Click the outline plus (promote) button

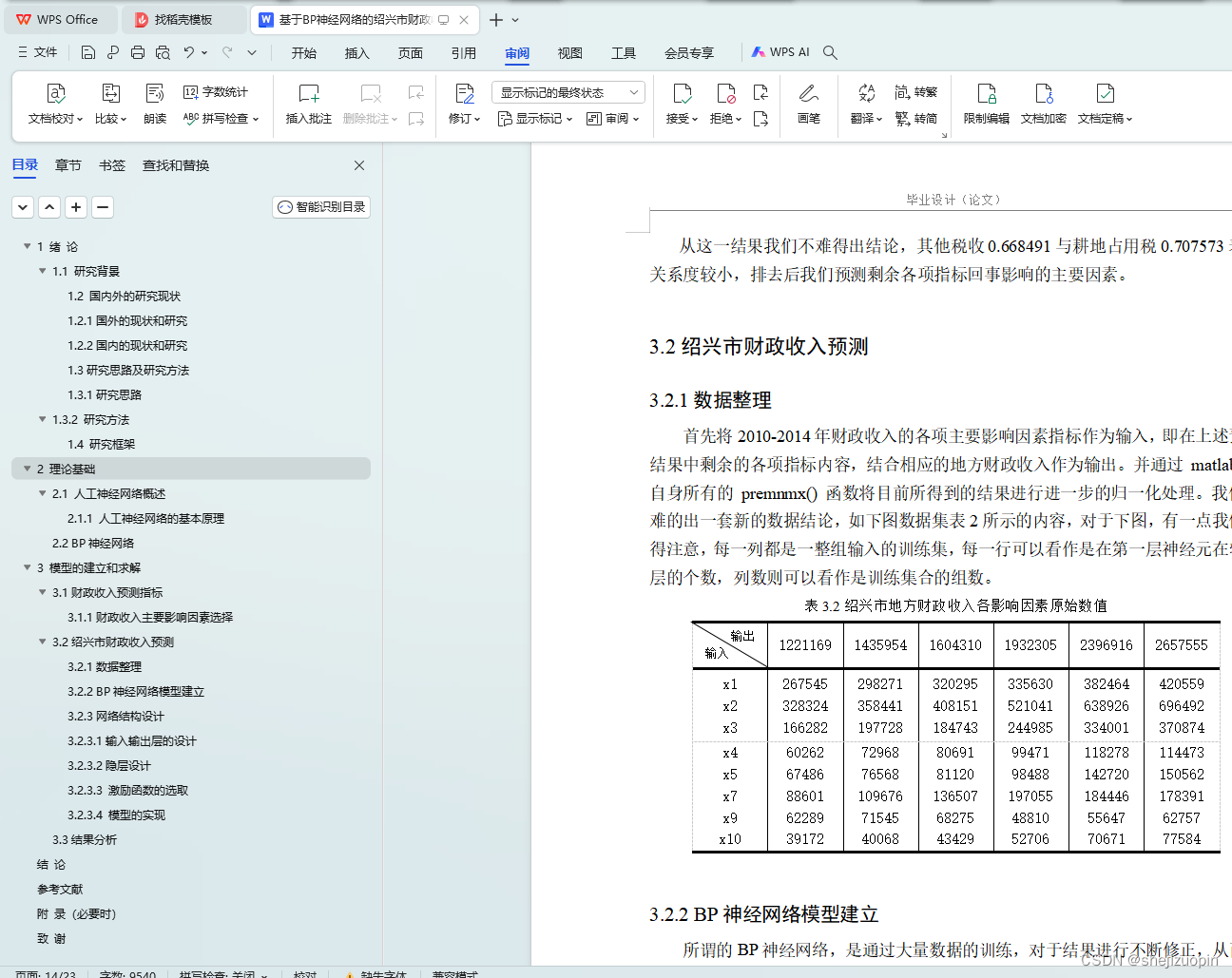coord(77,206)
